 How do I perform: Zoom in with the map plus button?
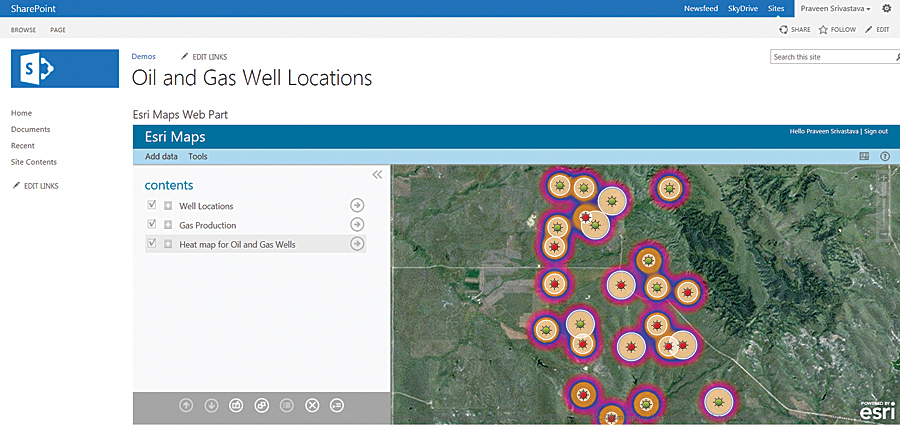[x=884, y=178]
